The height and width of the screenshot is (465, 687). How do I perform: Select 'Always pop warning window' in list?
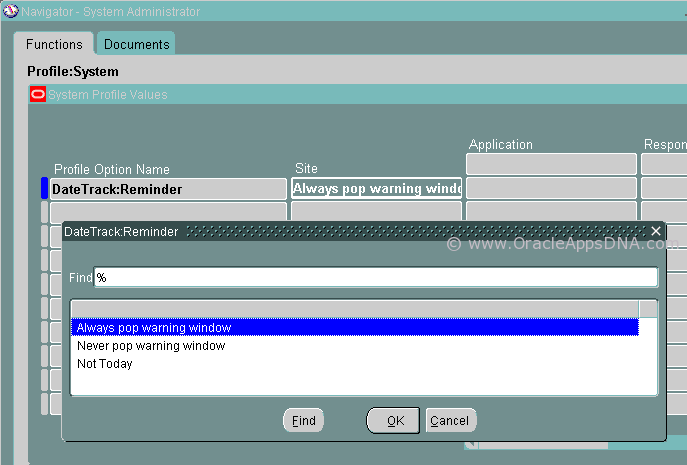354,327
